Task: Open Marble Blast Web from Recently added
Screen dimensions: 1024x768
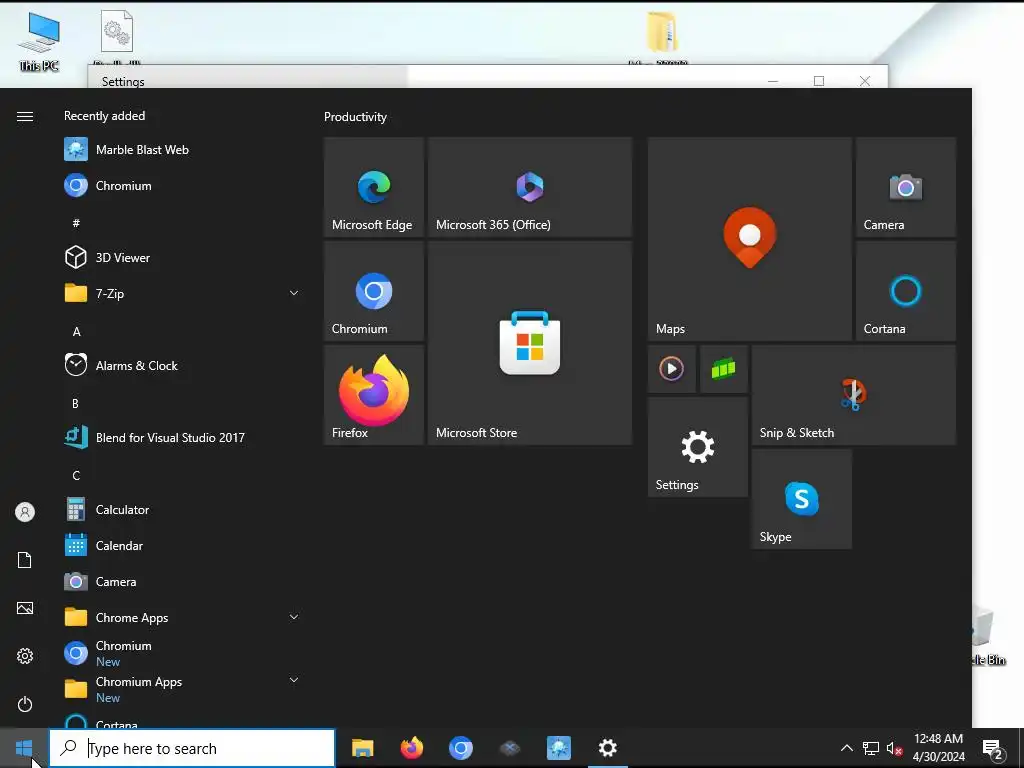Action: (182, 150)
